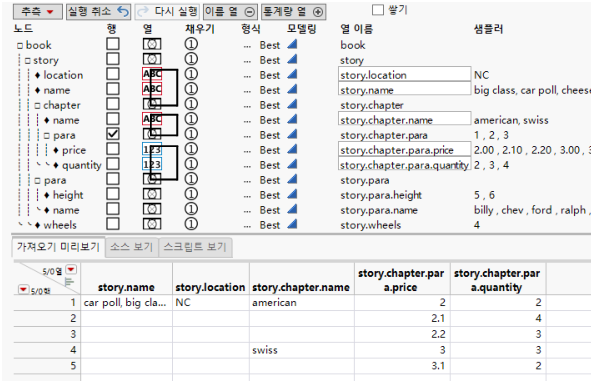Click the fill (①) icon in price row

tap(191, 150)
